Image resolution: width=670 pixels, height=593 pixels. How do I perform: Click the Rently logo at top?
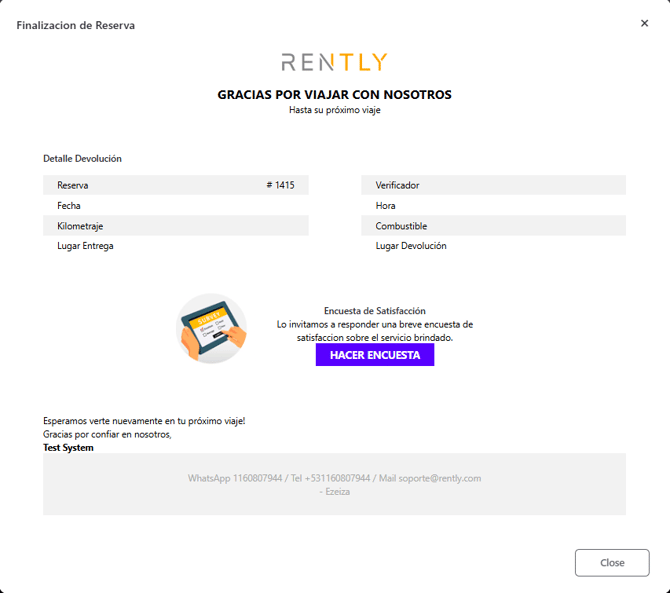(x=334, y=62)
